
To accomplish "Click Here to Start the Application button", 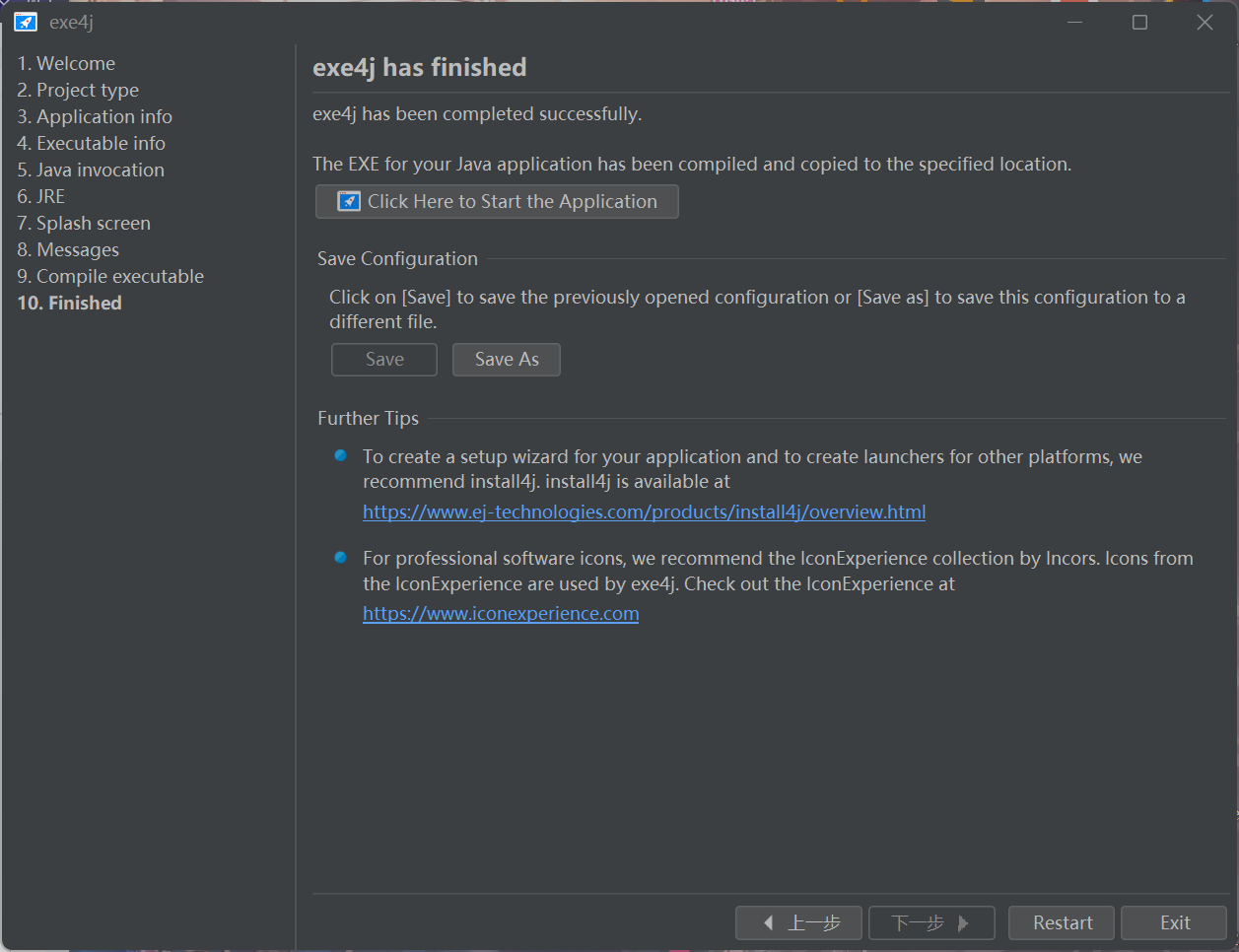I will (497, 201).
